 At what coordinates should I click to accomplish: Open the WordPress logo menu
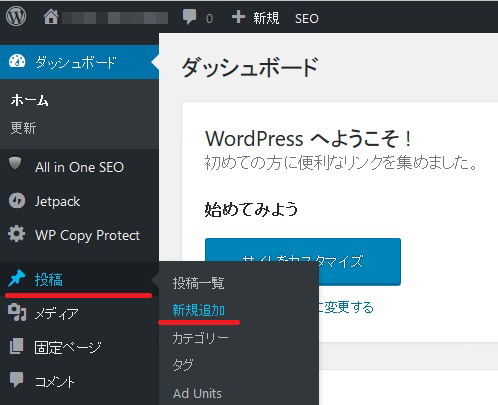16,16
